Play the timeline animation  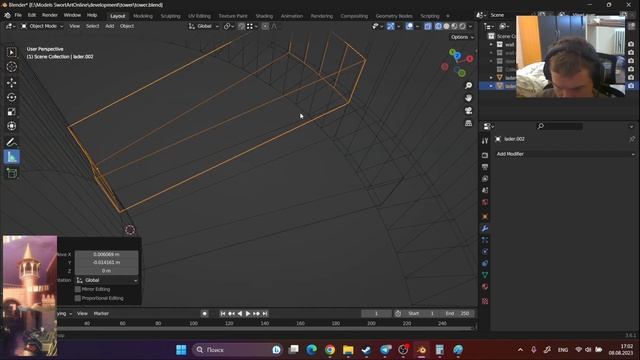point(248,313)
